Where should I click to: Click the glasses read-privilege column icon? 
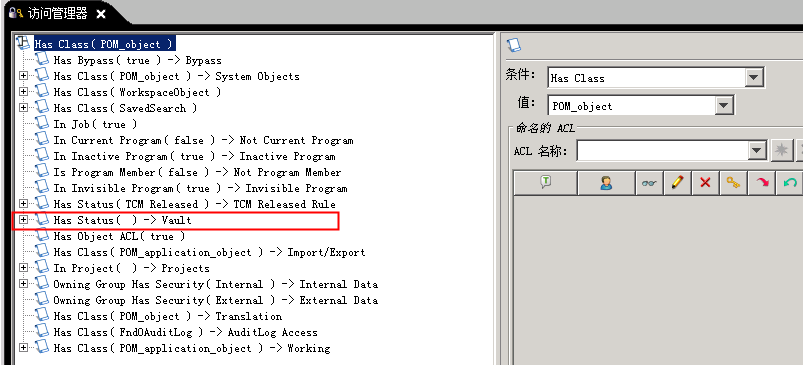coord(649,183)
